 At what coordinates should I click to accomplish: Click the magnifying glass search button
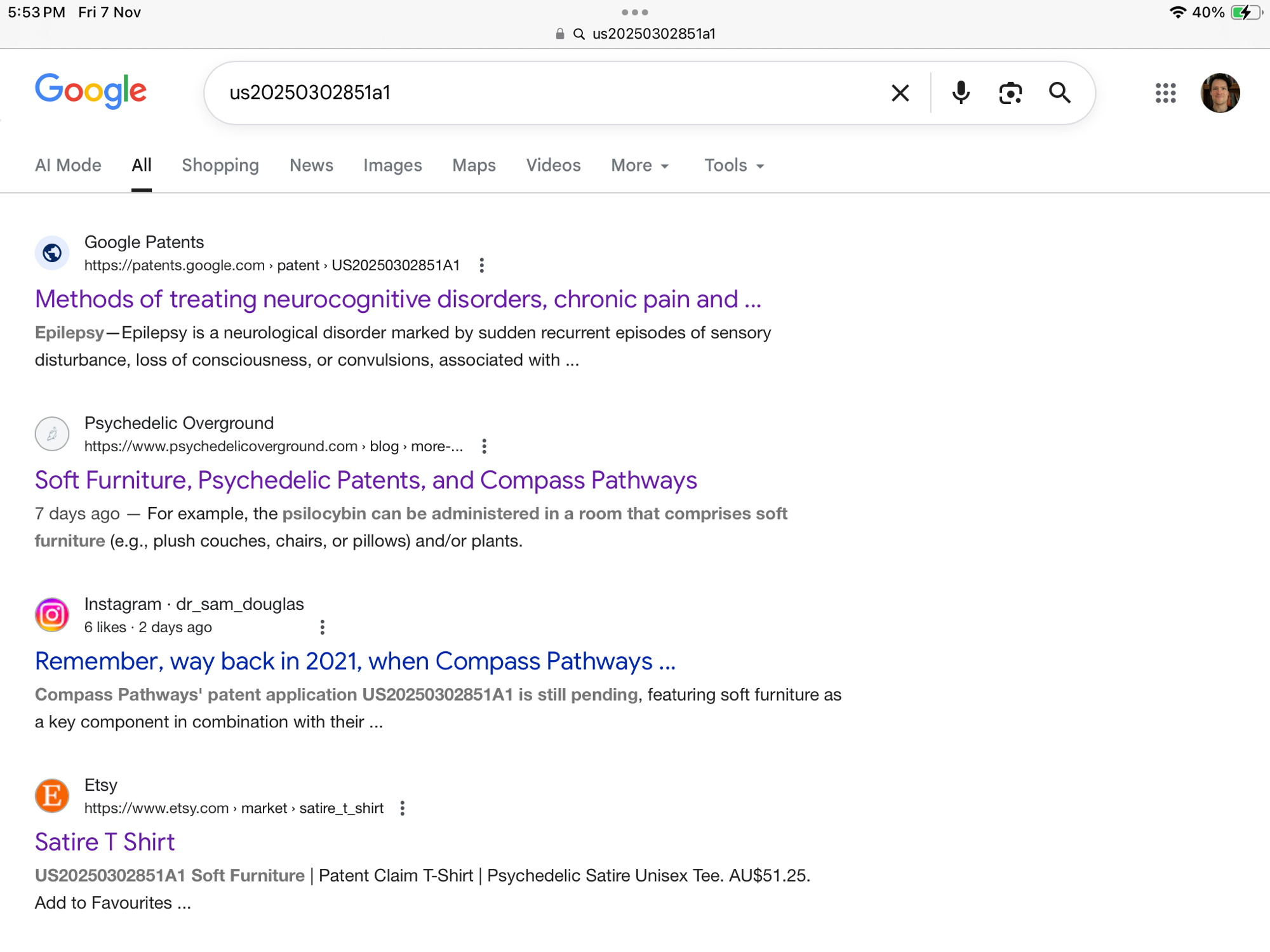[x=1059, y=93]
